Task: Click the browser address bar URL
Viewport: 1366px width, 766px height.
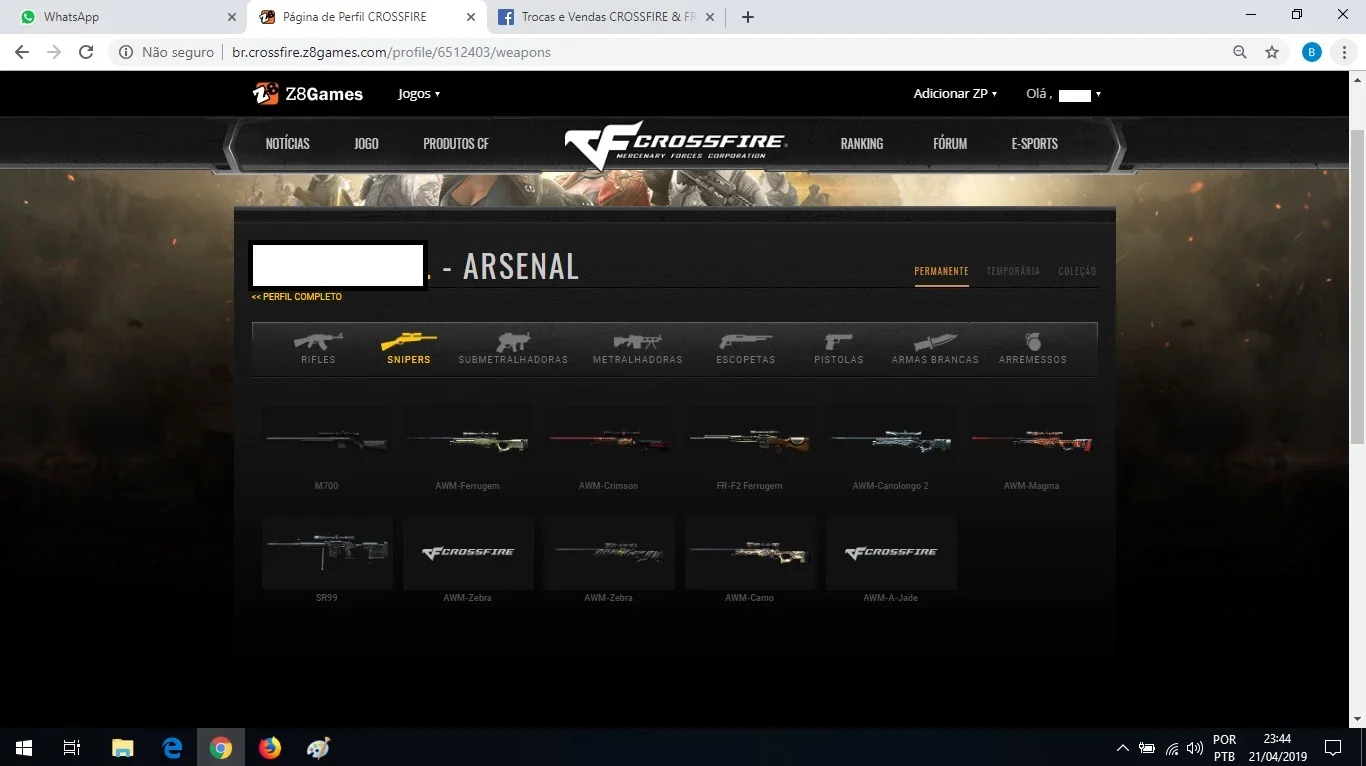Action: (x=391, y=52)
